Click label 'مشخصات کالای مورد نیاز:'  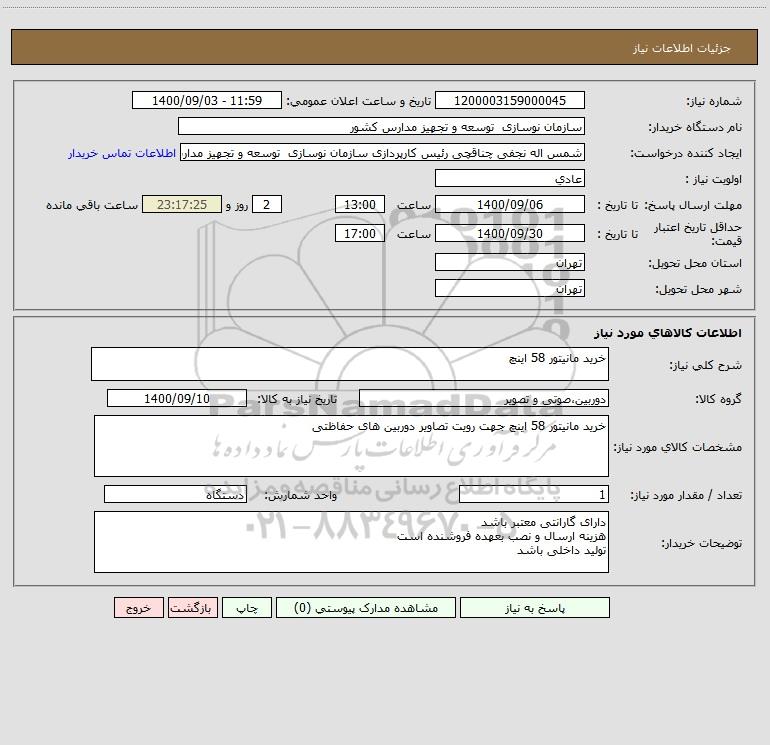pos(678,447)
